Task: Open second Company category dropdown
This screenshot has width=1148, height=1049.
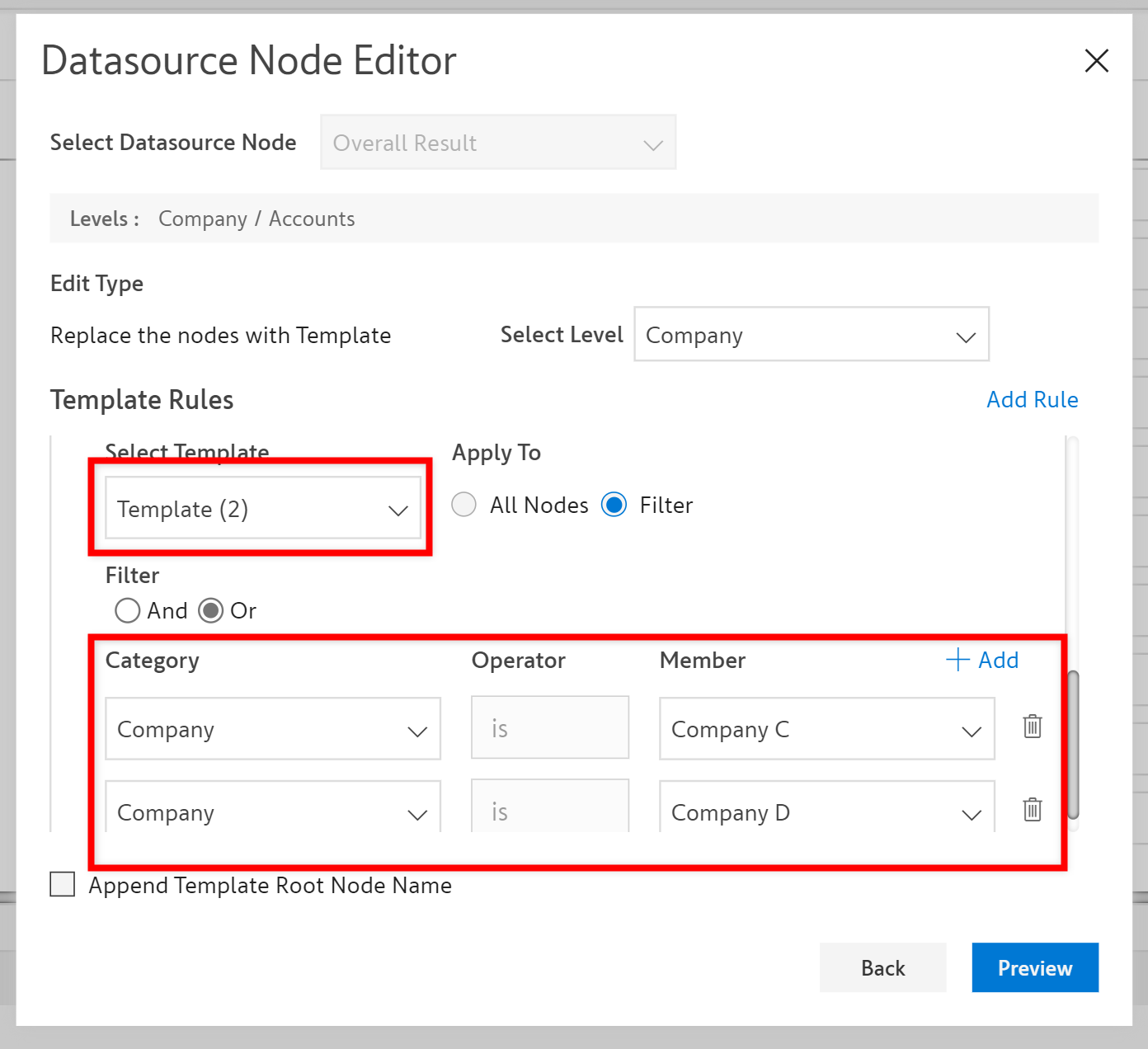Action: 273,811
